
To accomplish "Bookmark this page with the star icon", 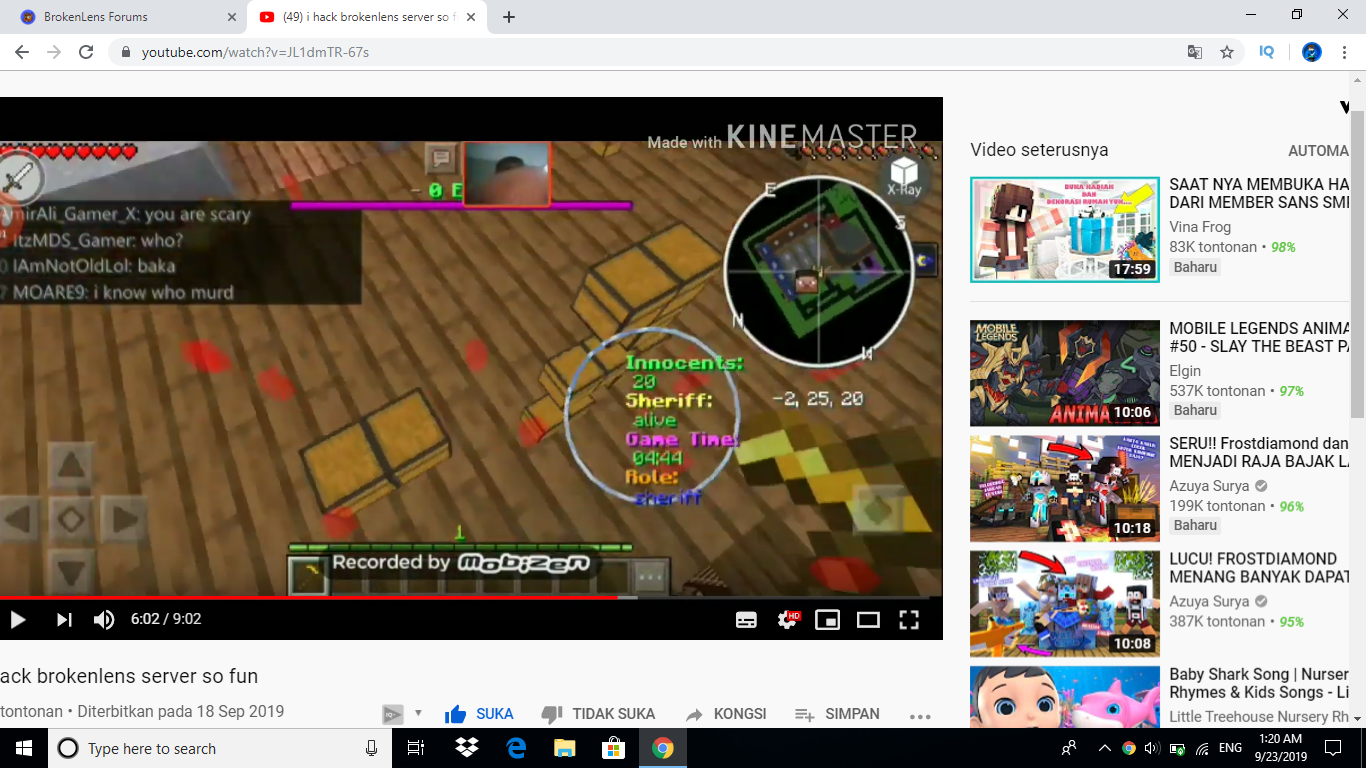I will tap(1227, 52).
